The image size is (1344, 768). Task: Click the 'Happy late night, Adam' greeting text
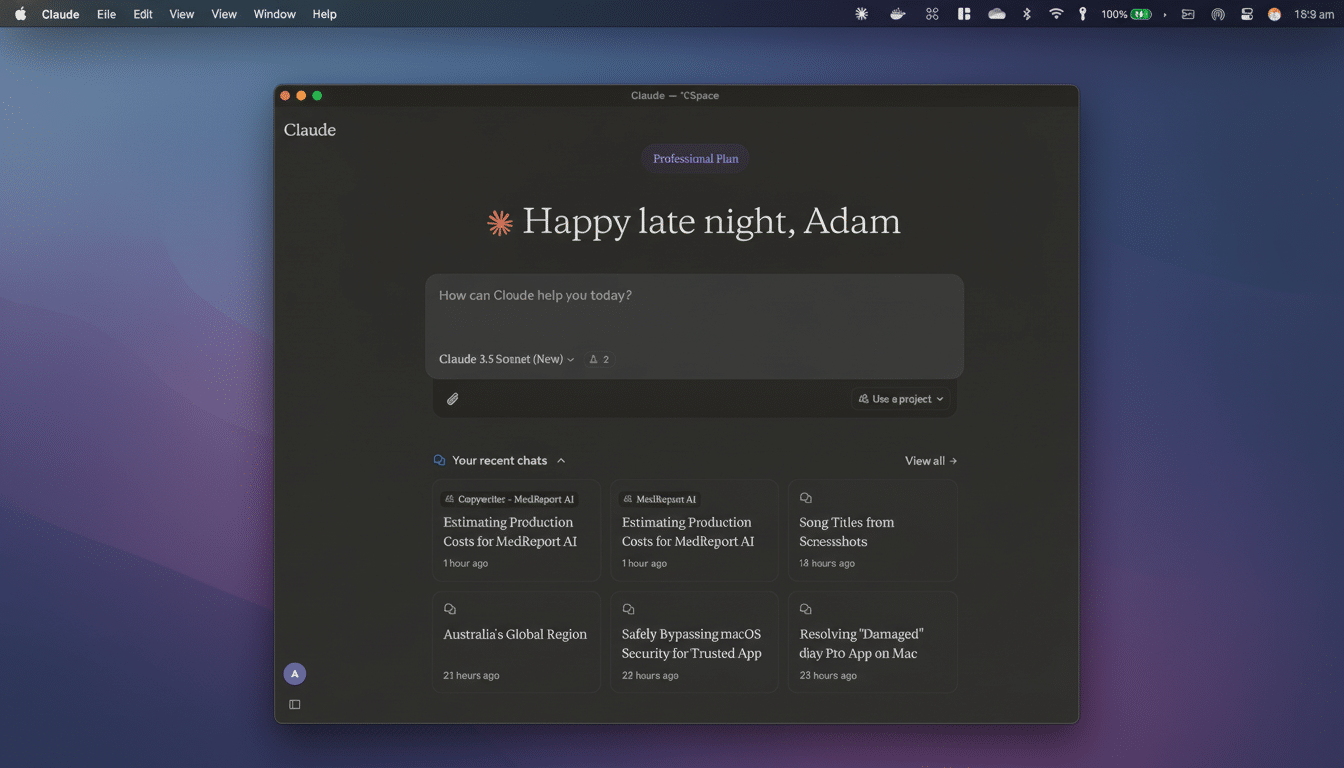point(711,221)
